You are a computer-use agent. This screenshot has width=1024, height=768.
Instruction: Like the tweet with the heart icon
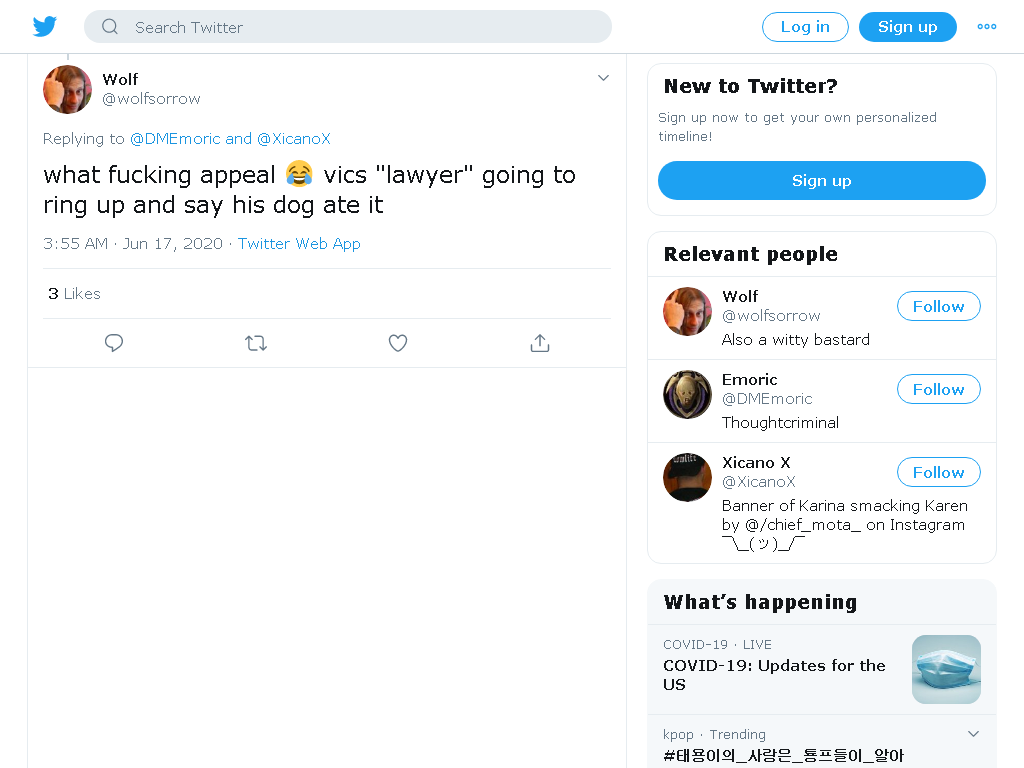pyautogui.click(x=398, y=343)
